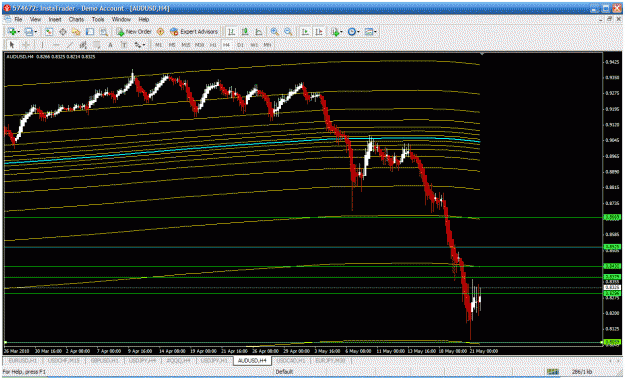625x378 pixels.
Task: Open the Strategy Tester magnifier icon
Action: click(104, 32)
